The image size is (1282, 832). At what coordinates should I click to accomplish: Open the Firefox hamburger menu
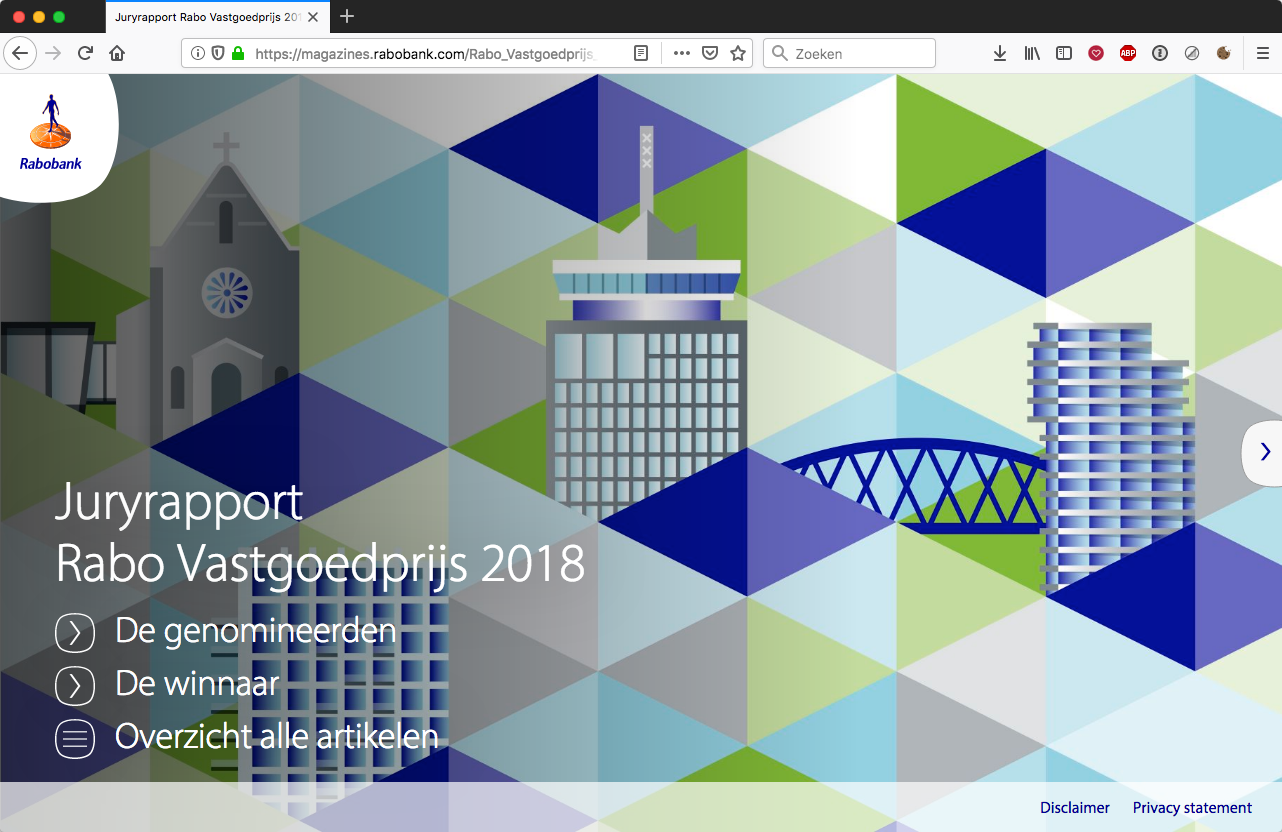pyautogui.click(x=1263, y=54)
